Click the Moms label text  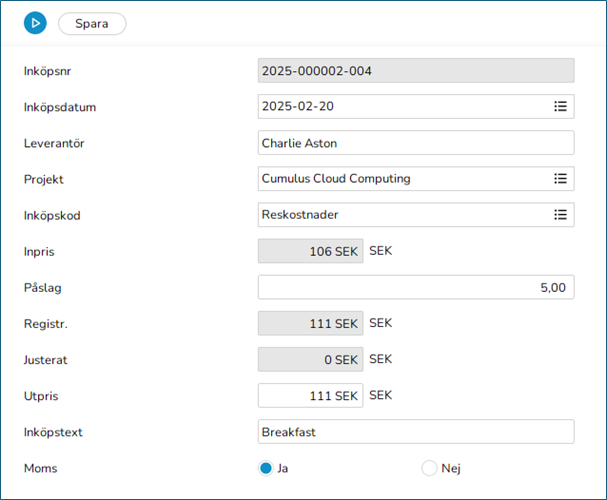point(40,467)
